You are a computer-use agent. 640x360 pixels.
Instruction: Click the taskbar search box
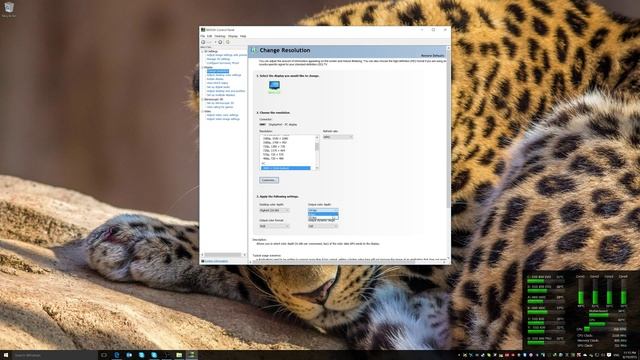pos(55,355)
